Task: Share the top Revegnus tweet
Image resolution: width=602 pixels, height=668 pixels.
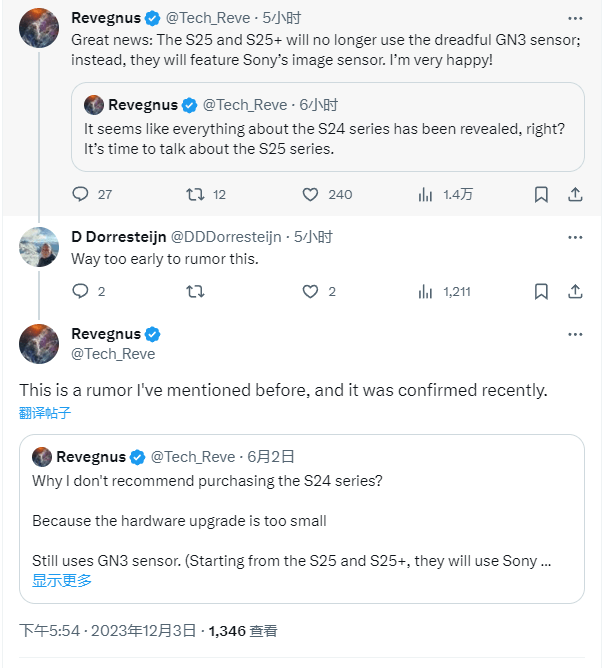Action: coord(576,194)
